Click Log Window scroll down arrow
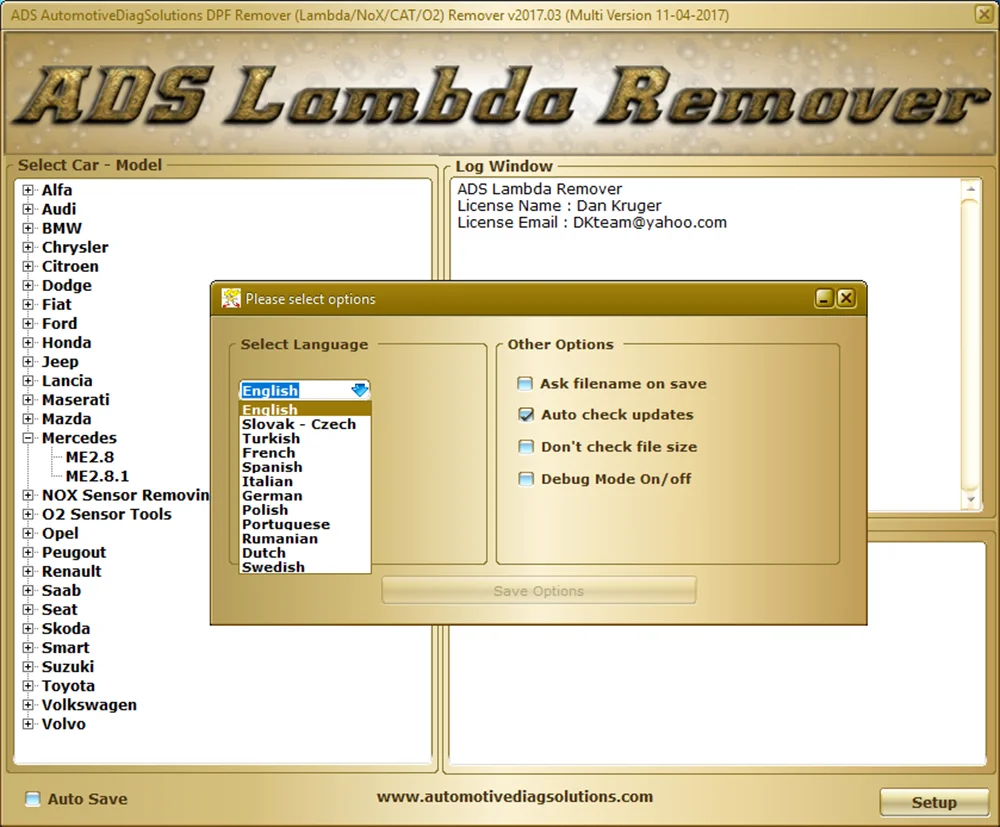The height and width of the screenshot is (827, 1000). coord(971,500)
